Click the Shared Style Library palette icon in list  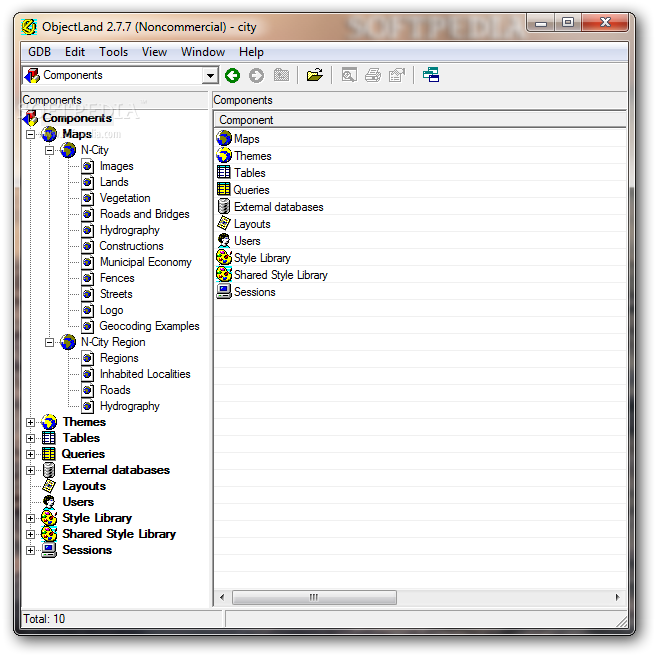224,274
